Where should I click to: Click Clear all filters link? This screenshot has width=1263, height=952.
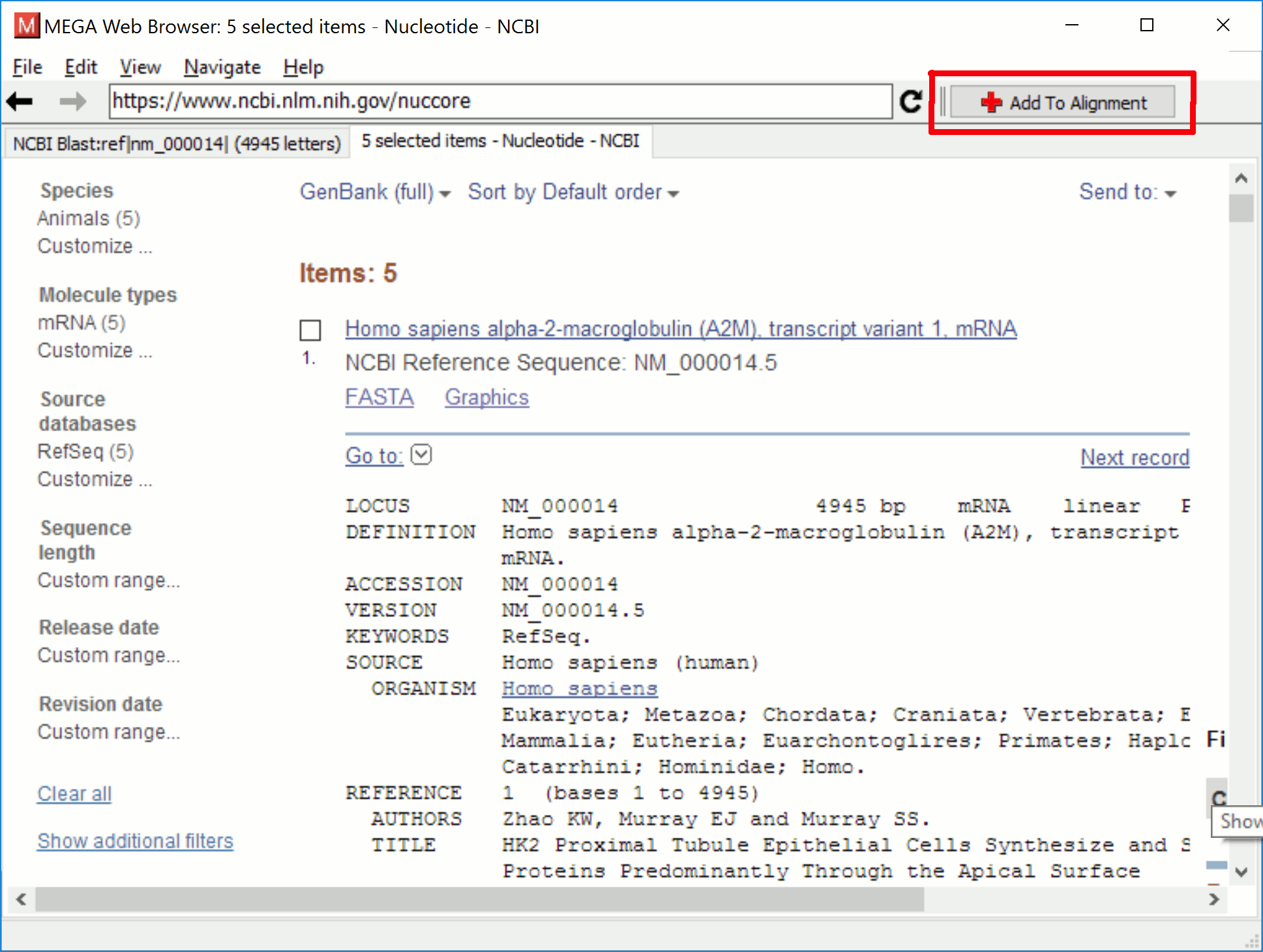click(74, 794)
